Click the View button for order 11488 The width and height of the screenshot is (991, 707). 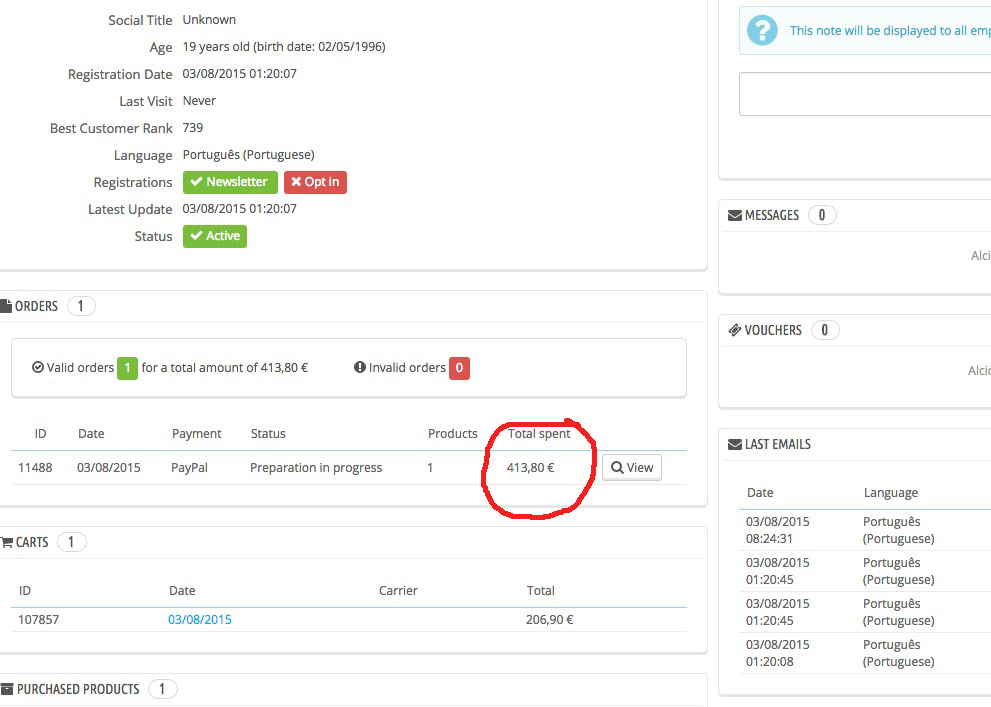tap(631, 468)
